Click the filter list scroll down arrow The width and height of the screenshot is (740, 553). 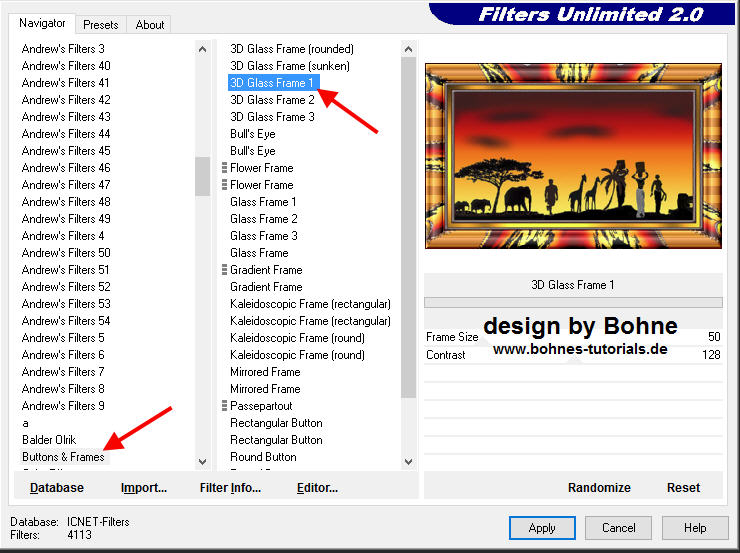point(408,461)
